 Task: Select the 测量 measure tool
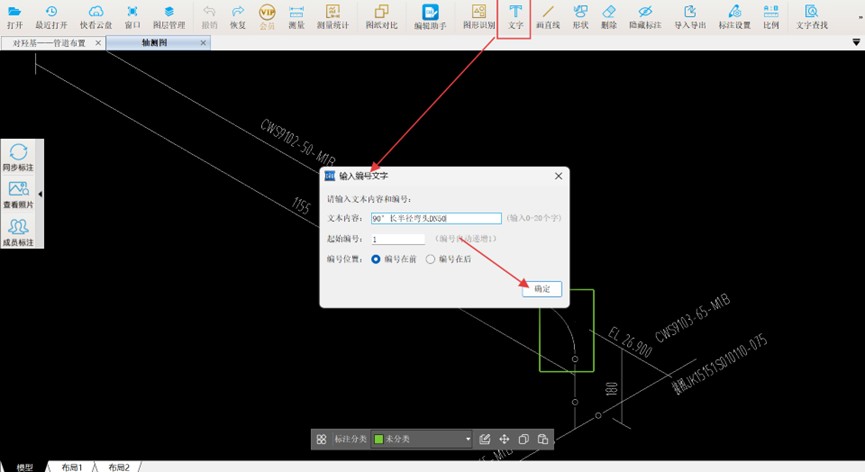(x=296, y=17)
